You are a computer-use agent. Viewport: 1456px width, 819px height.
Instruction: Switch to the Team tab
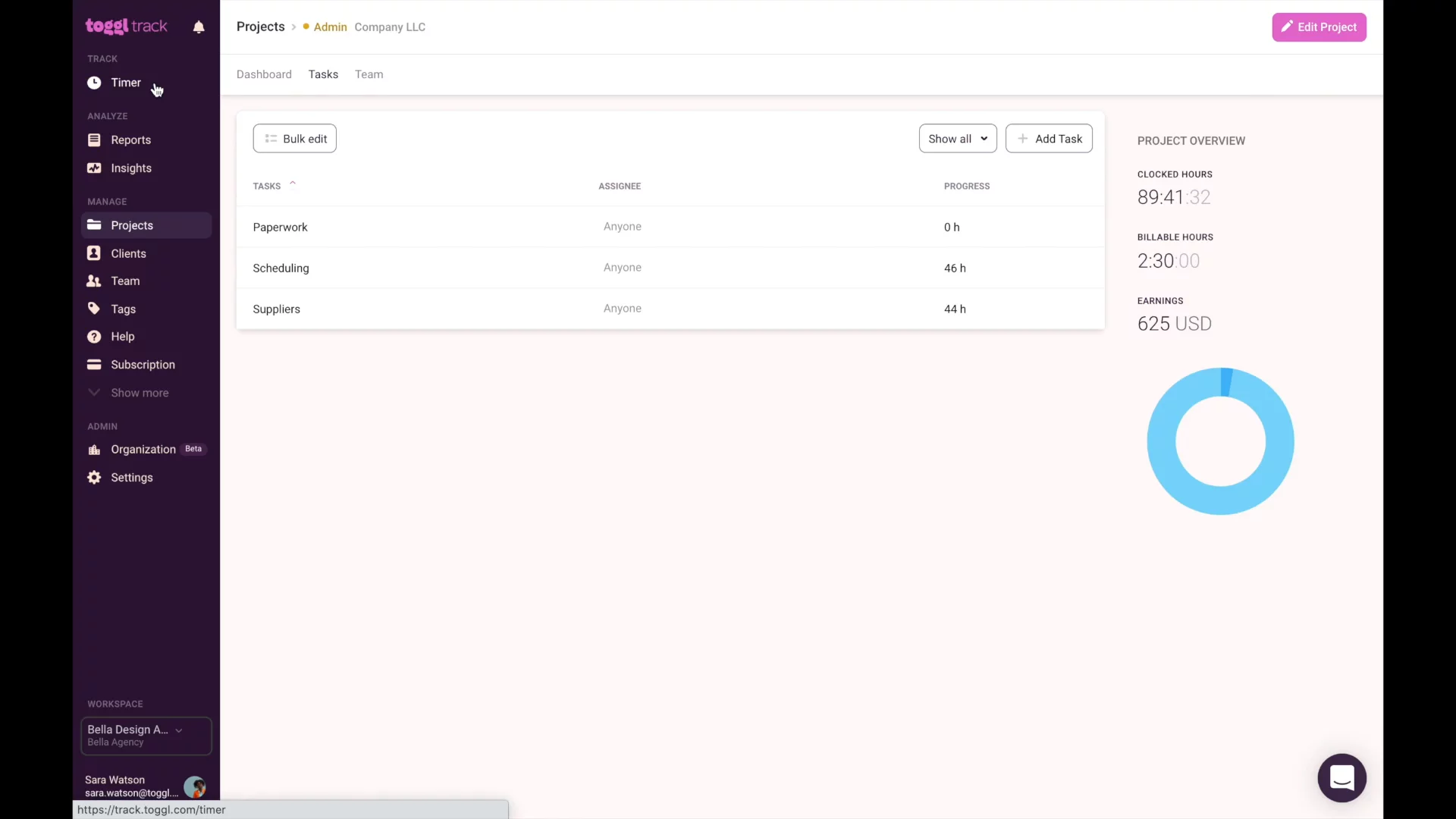click(369, 74)
